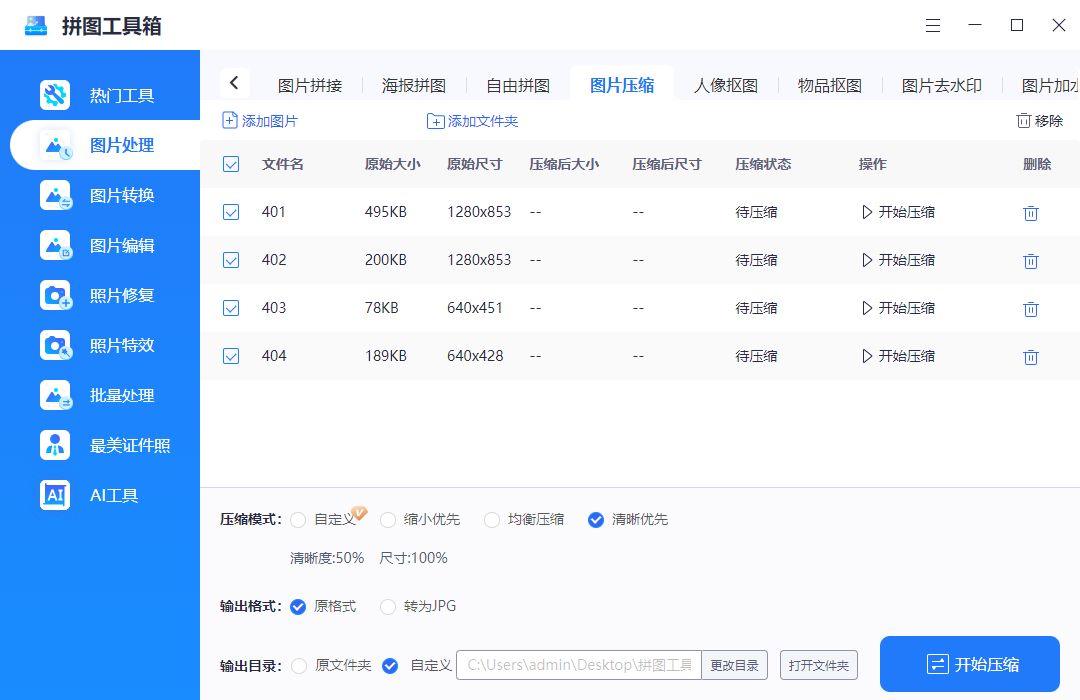The width and height of the screenshot is (1080, 700).
Task: Uncheck the checkbox for file 403
Action: pos(231,308)
